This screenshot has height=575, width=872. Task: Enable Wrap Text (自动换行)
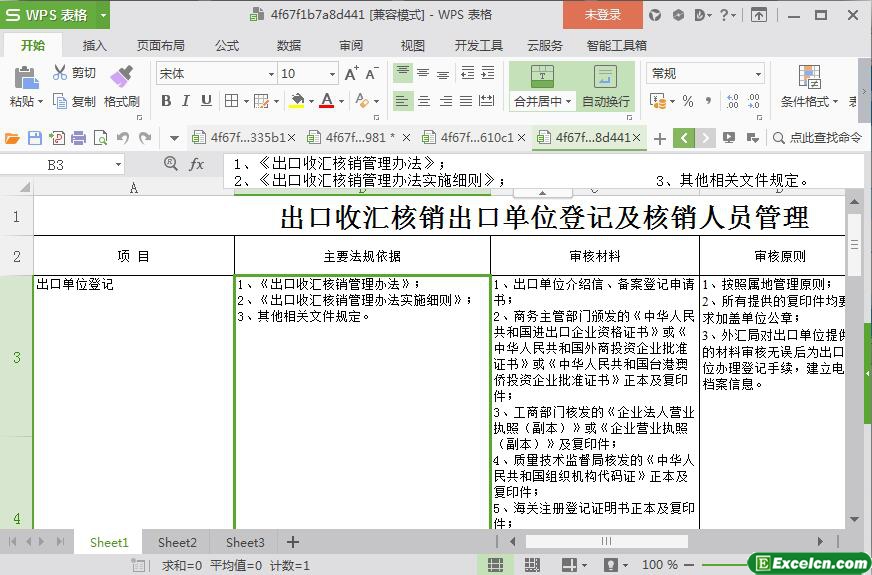(605, 77)
